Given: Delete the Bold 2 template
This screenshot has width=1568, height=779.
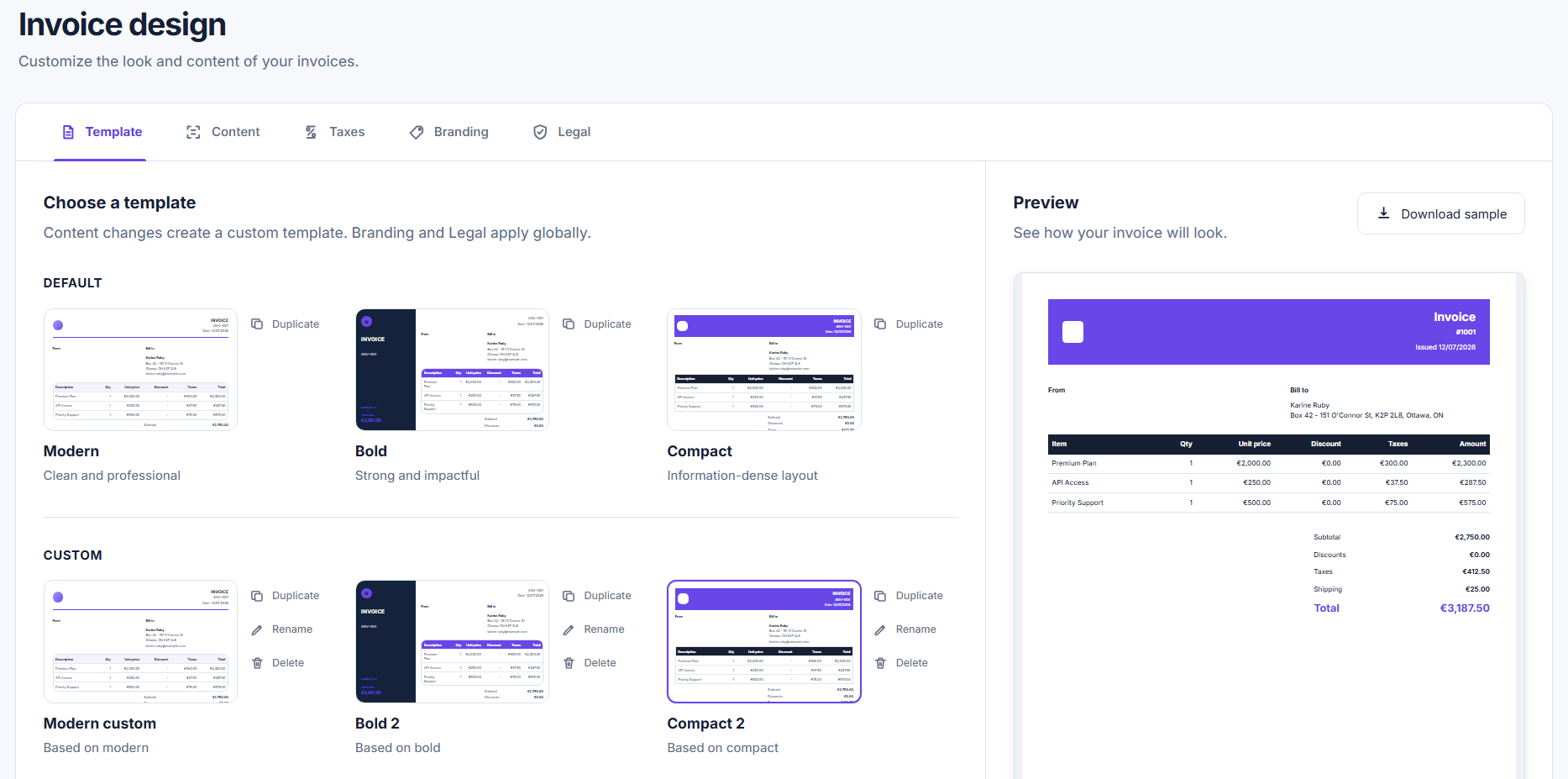Looking at the screenshot, I should click(590, 663).
